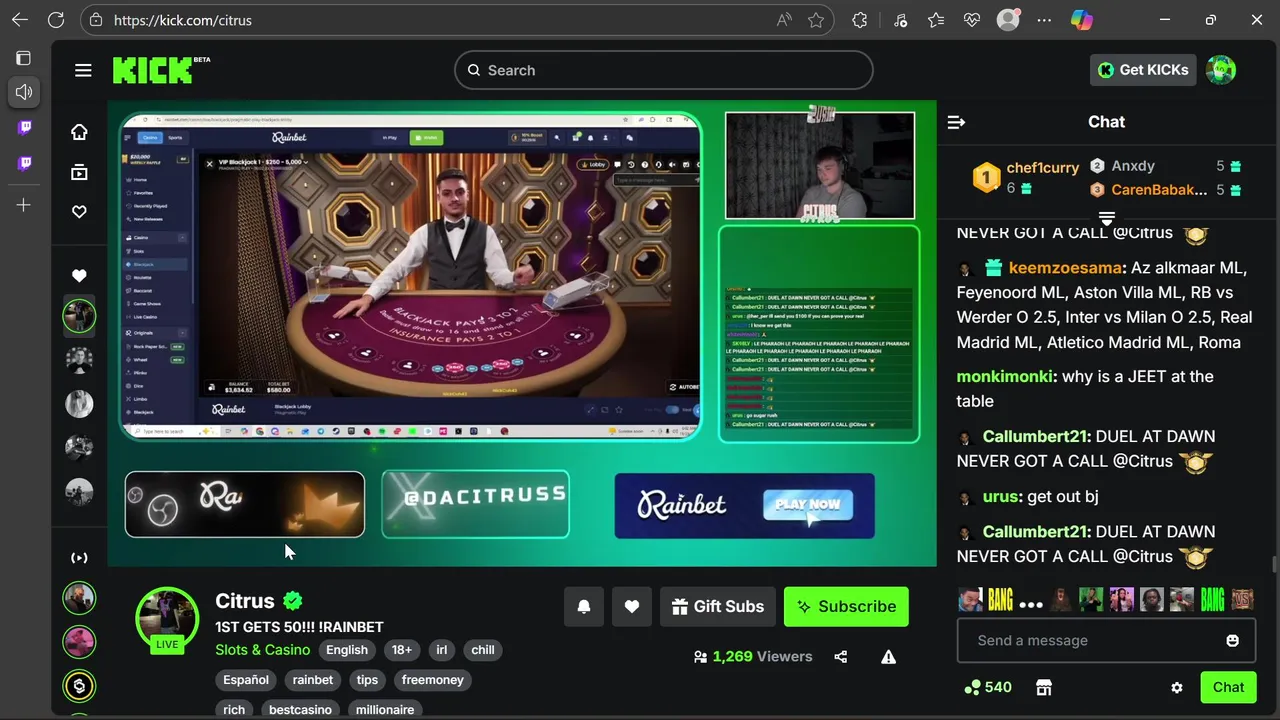Screen dimensions: 1280x720
Task: Send message with Chat button
Action: click(x=1228, y=687)
